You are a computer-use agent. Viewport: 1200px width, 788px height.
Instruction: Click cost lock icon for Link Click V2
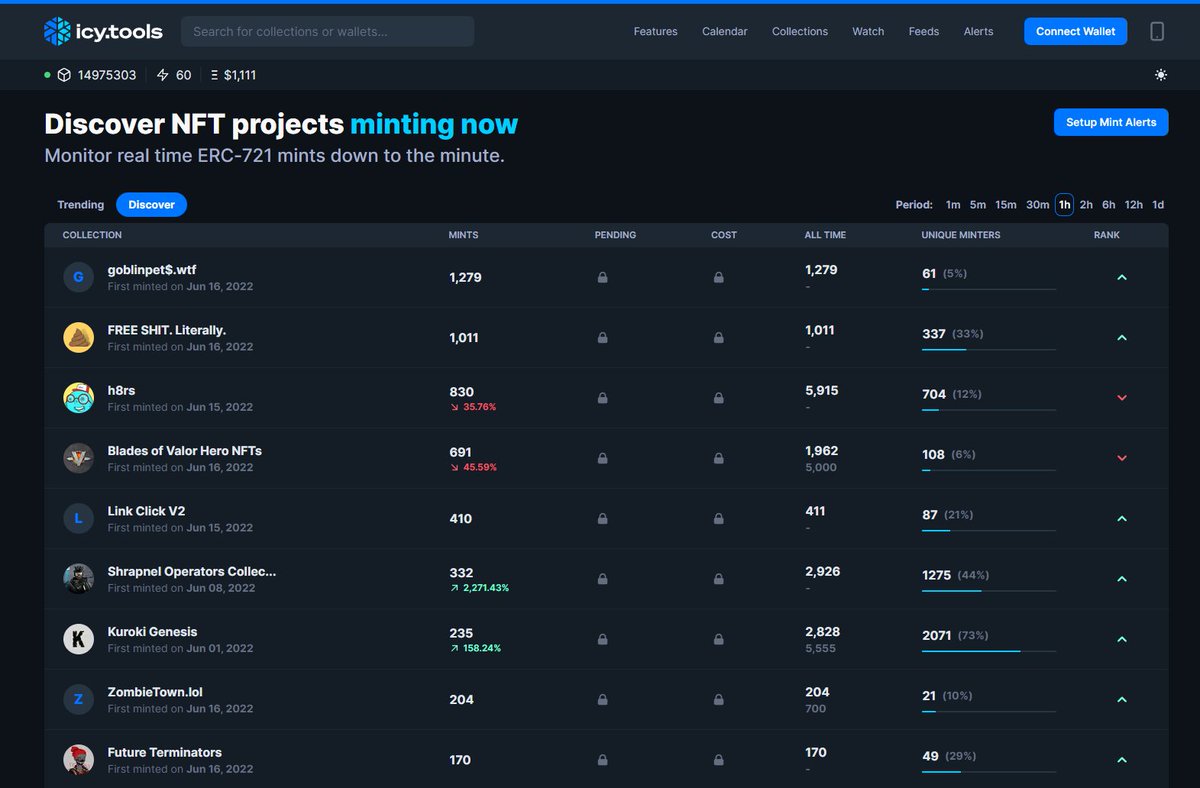click(x=719, y=519)
